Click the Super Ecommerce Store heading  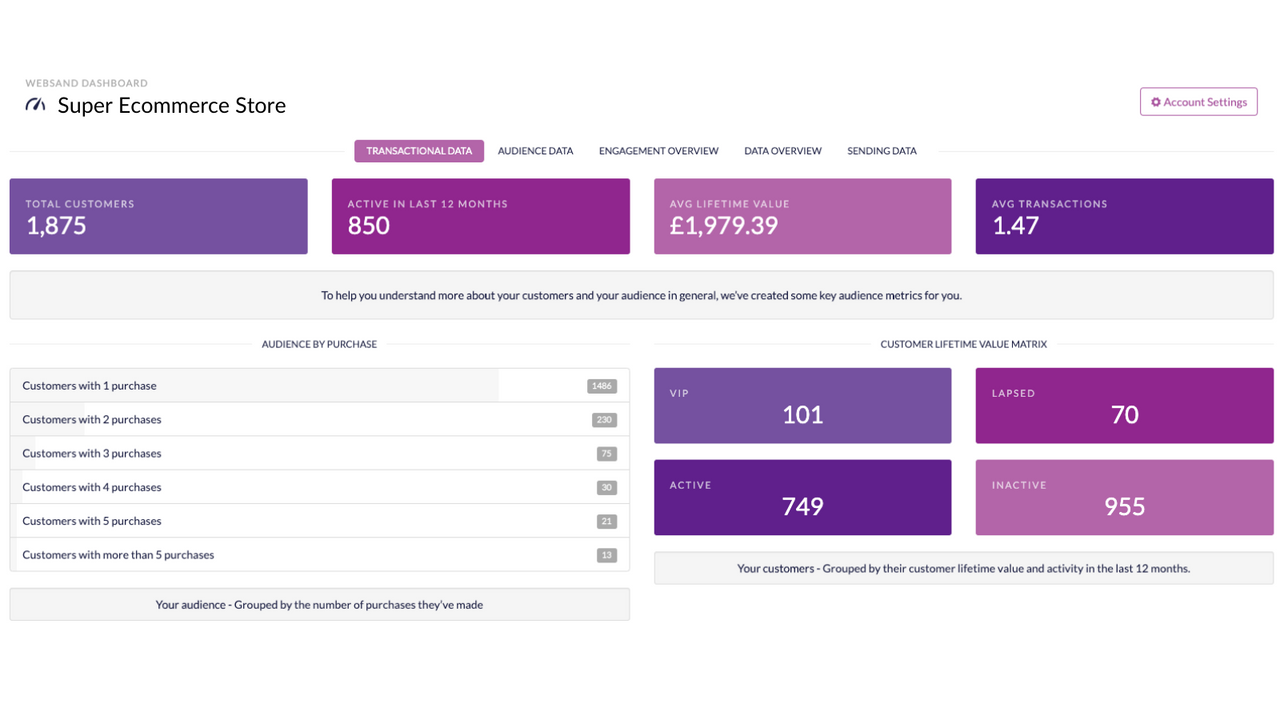(x=171, y=105)
